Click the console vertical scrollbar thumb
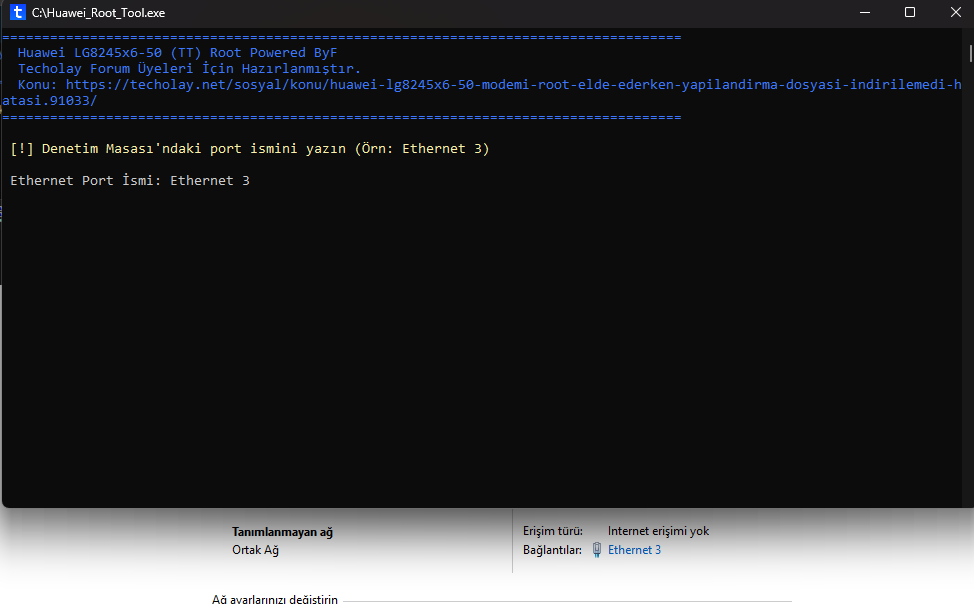 970,53
